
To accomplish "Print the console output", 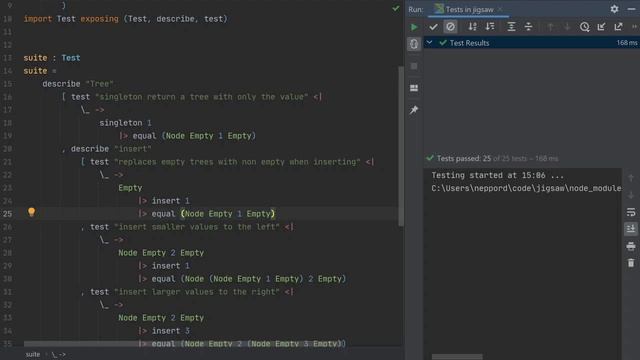I will (631, 246).
